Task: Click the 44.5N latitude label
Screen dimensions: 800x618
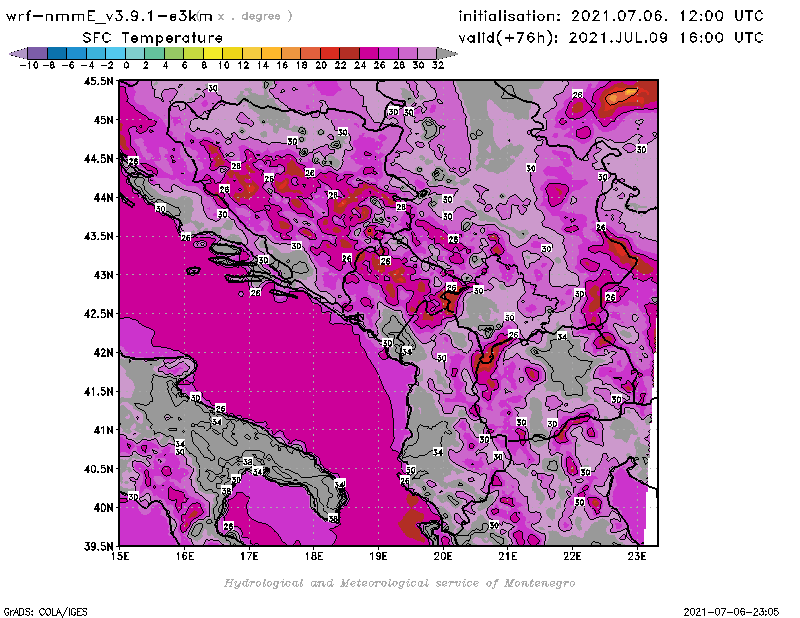Action: [x=98, y=159]
